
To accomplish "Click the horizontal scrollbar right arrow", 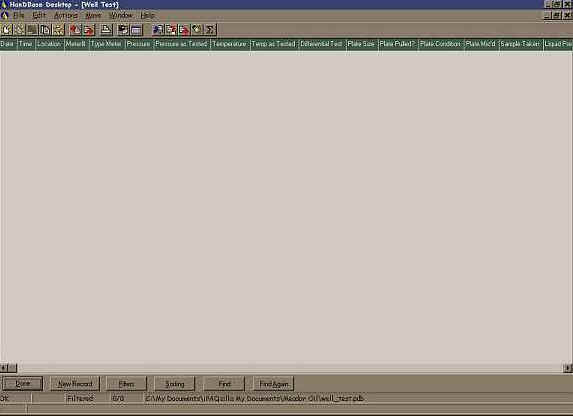I will (568, 367).
